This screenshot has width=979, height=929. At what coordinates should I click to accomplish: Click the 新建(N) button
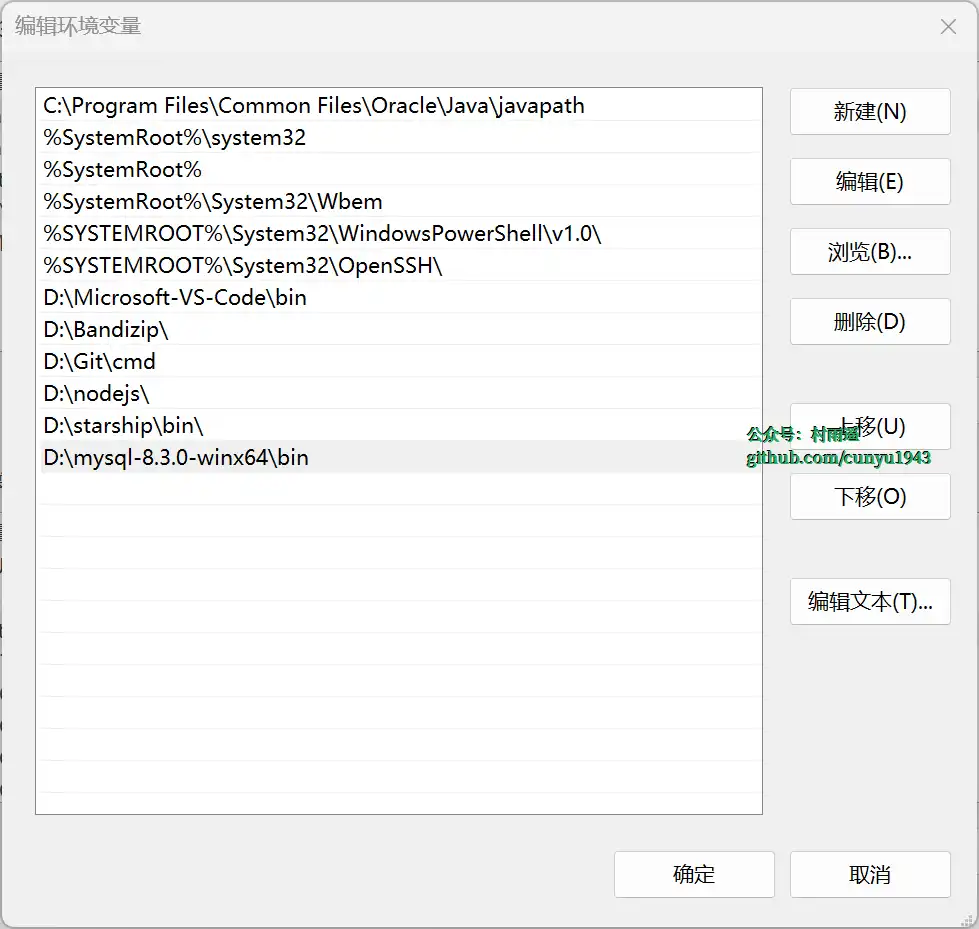click(x=869, y=112)
